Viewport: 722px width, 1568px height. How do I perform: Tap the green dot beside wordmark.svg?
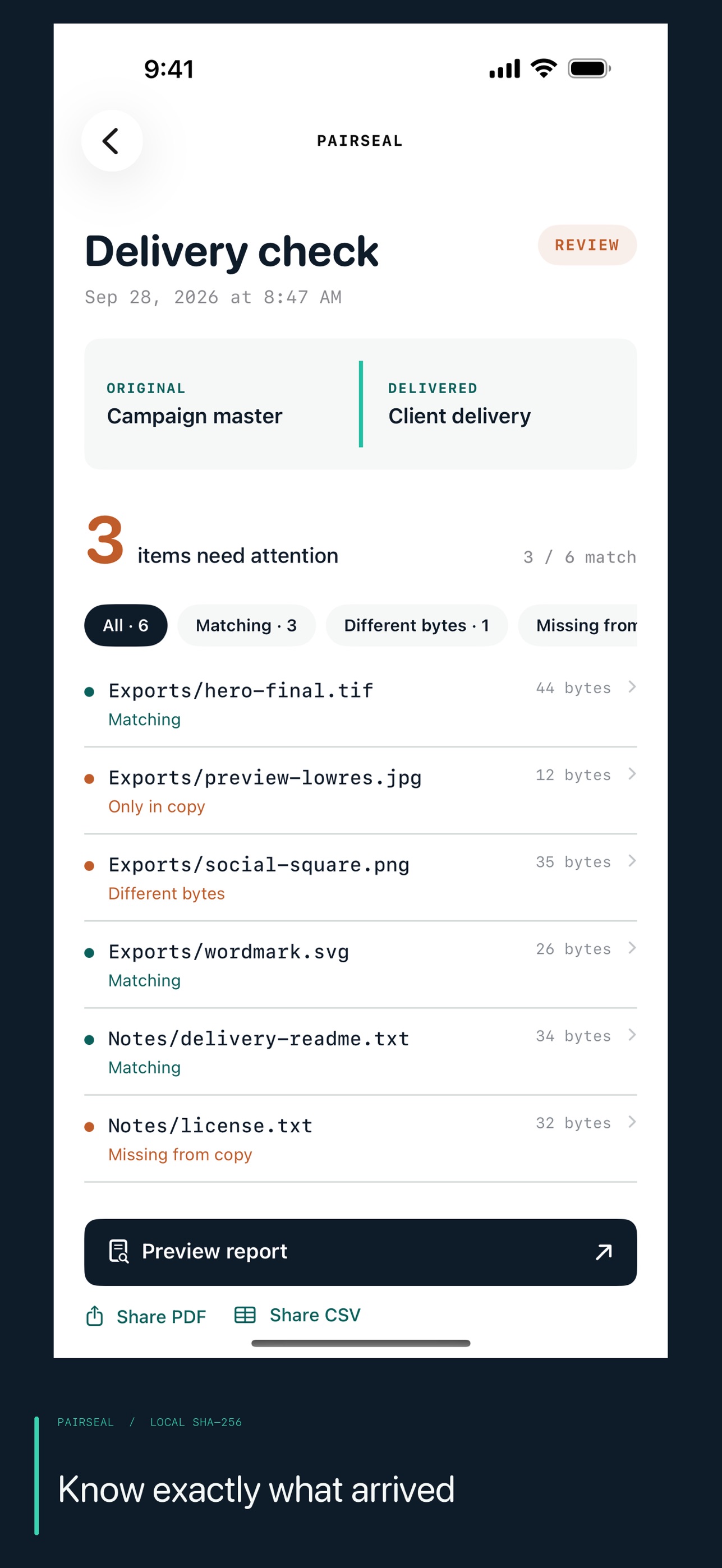pyautogui.click(x=89, y=953)
